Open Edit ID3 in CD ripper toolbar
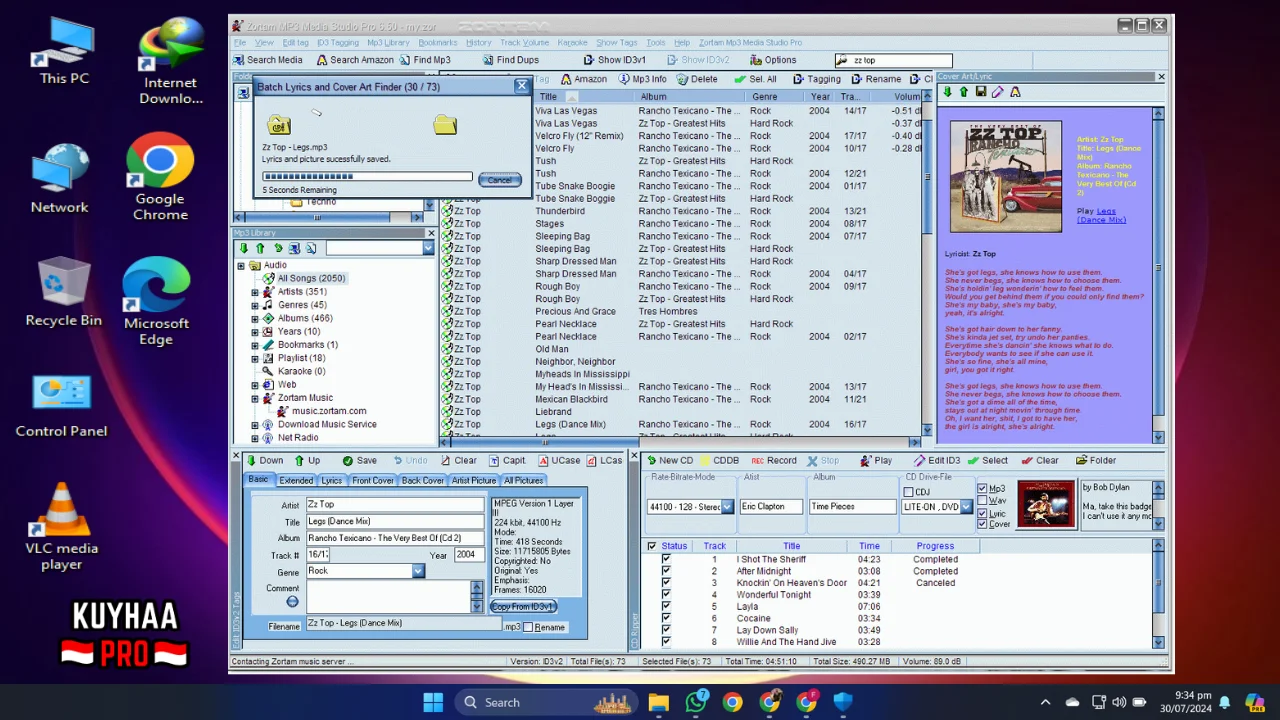The height and width of the screenshot is (720, 1280). (936, 461)
